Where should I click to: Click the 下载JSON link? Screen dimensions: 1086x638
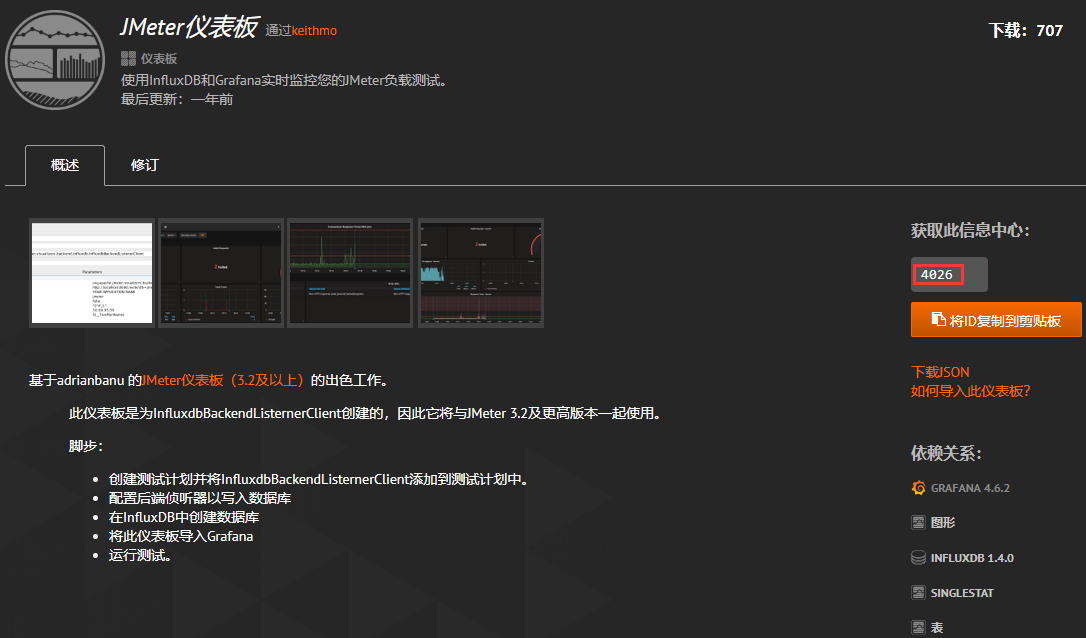tap(940, 372)
